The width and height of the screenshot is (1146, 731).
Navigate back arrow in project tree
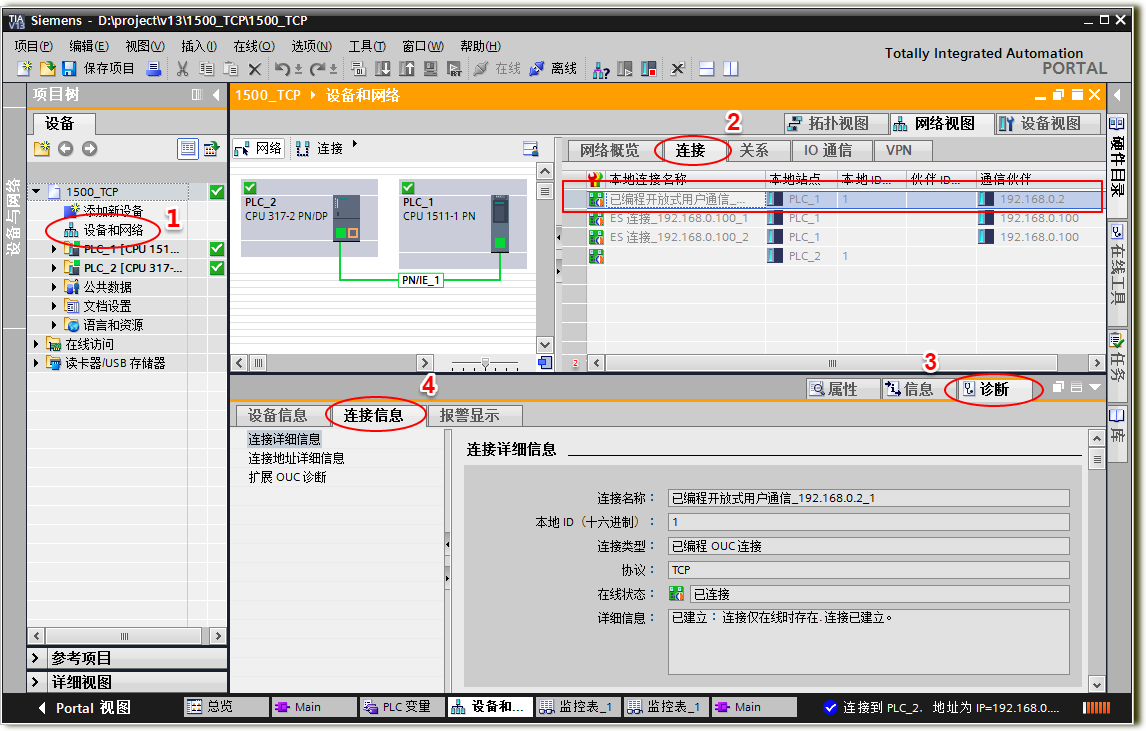point(66,149)
